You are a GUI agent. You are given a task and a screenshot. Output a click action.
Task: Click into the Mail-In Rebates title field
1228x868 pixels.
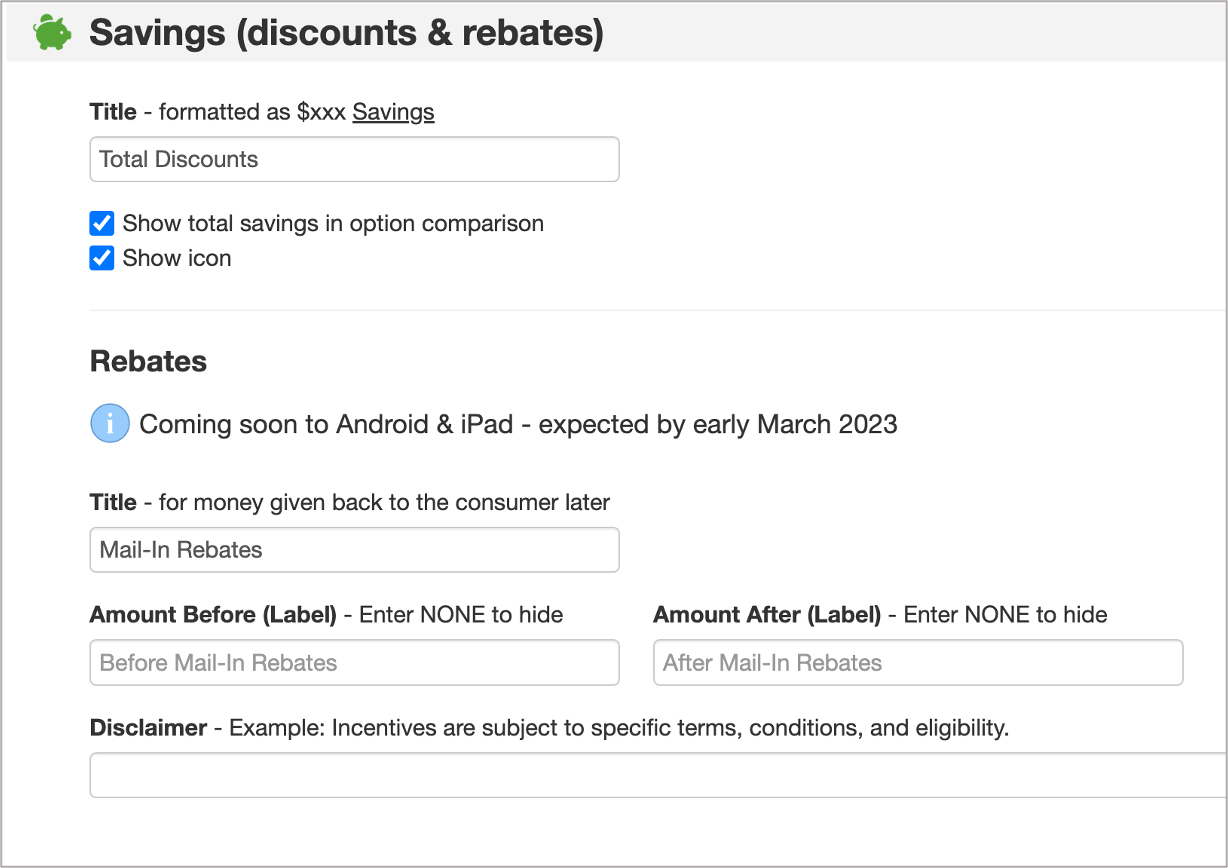coord(355,550)
